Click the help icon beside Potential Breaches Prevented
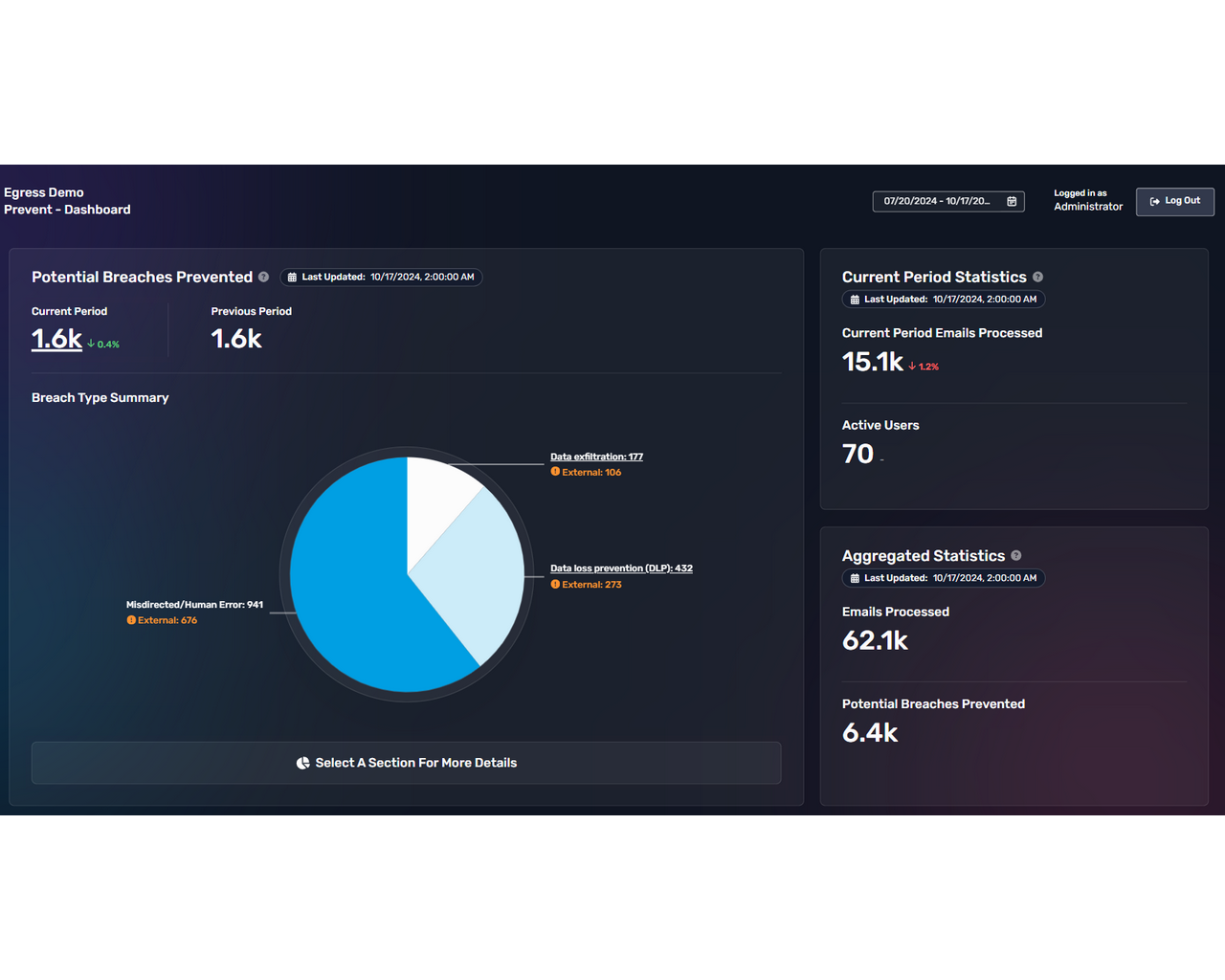 (263, 277)
